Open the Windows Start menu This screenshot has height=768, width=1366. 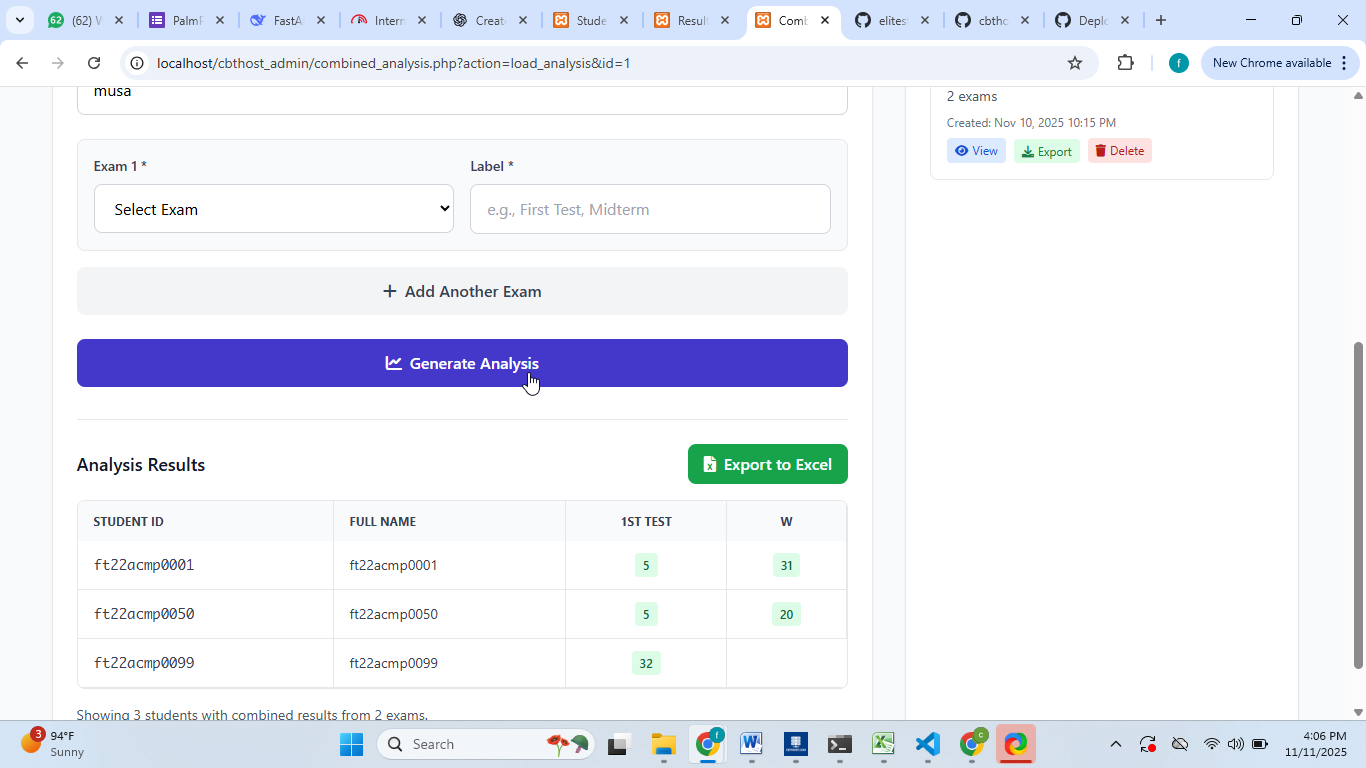coord(352,744)
